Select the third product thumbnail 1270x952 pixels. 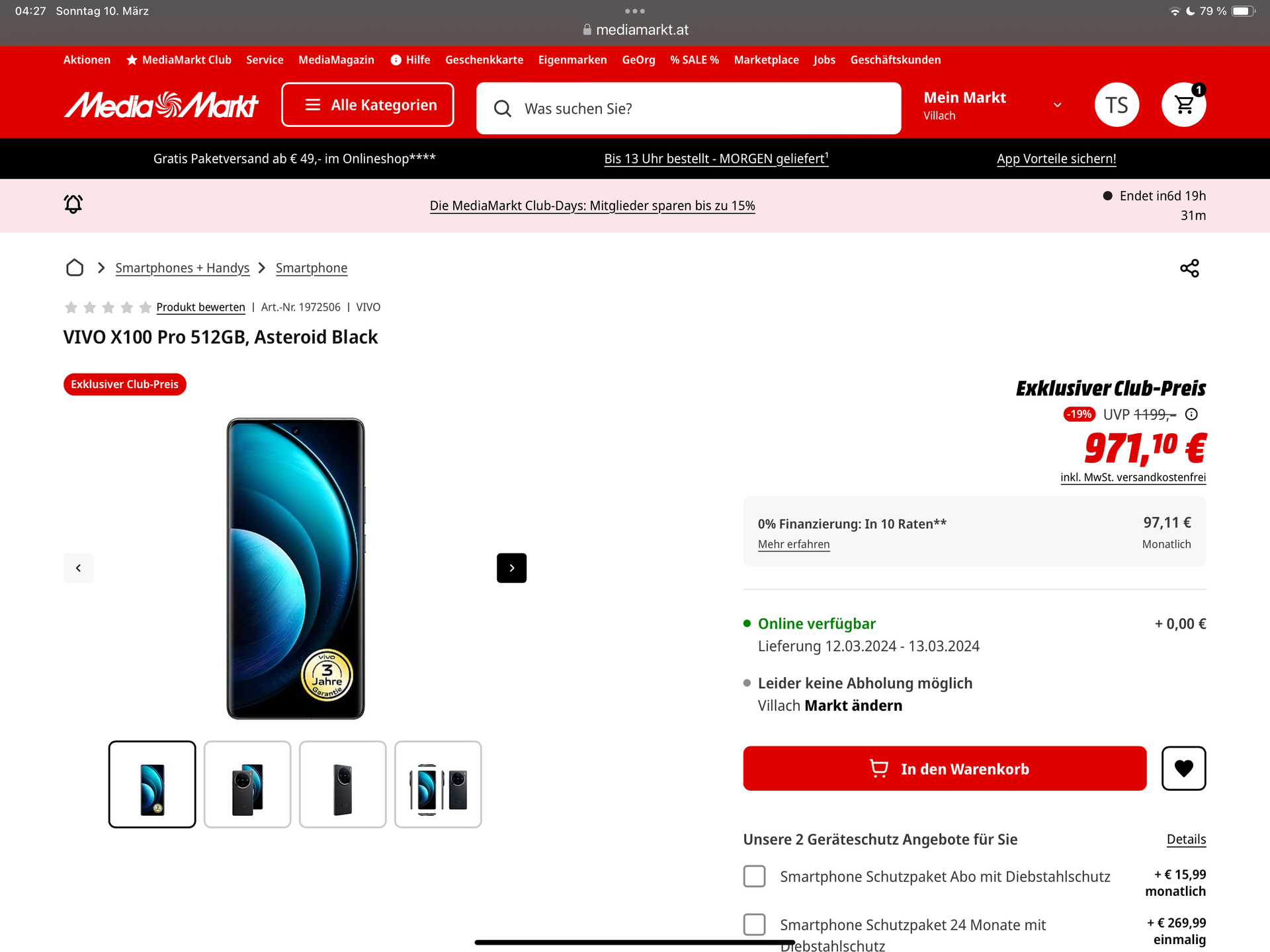click(x=343, y=784)
